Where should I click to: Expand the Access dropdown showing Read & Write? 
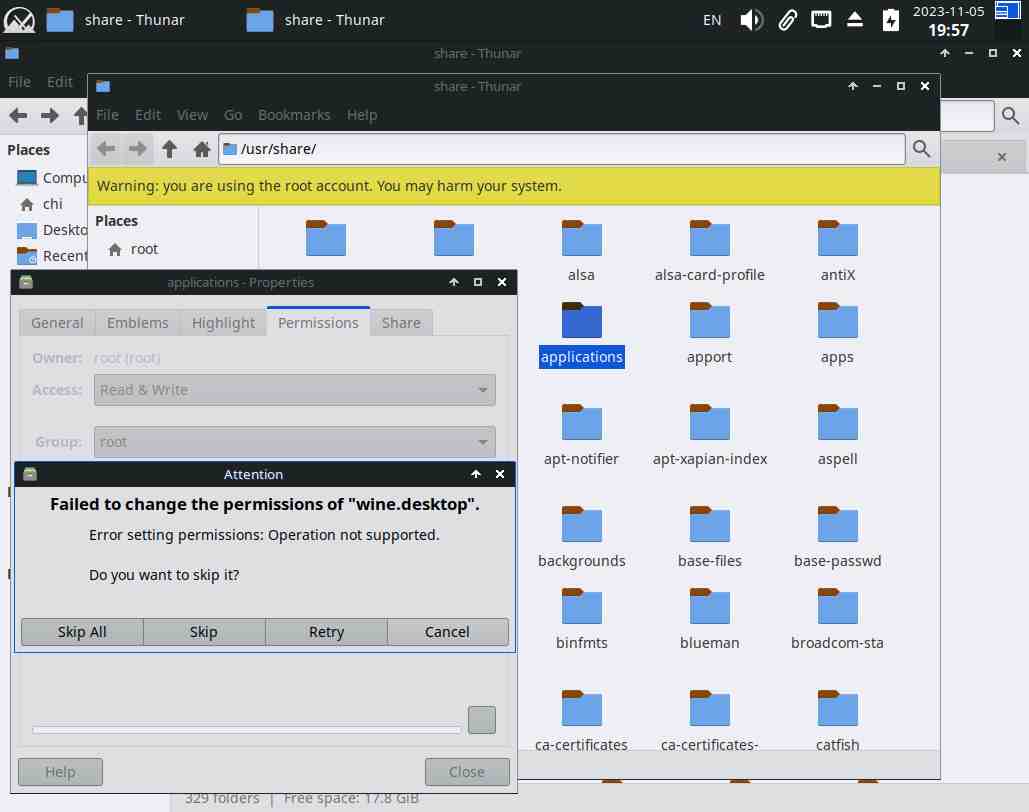coord(295,390)
